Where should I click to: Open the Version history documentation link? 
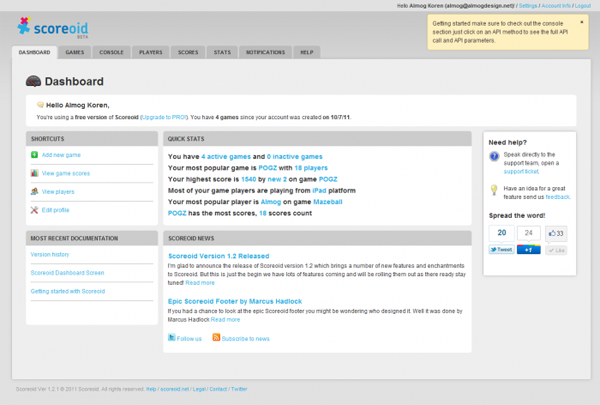click(51, 253)
